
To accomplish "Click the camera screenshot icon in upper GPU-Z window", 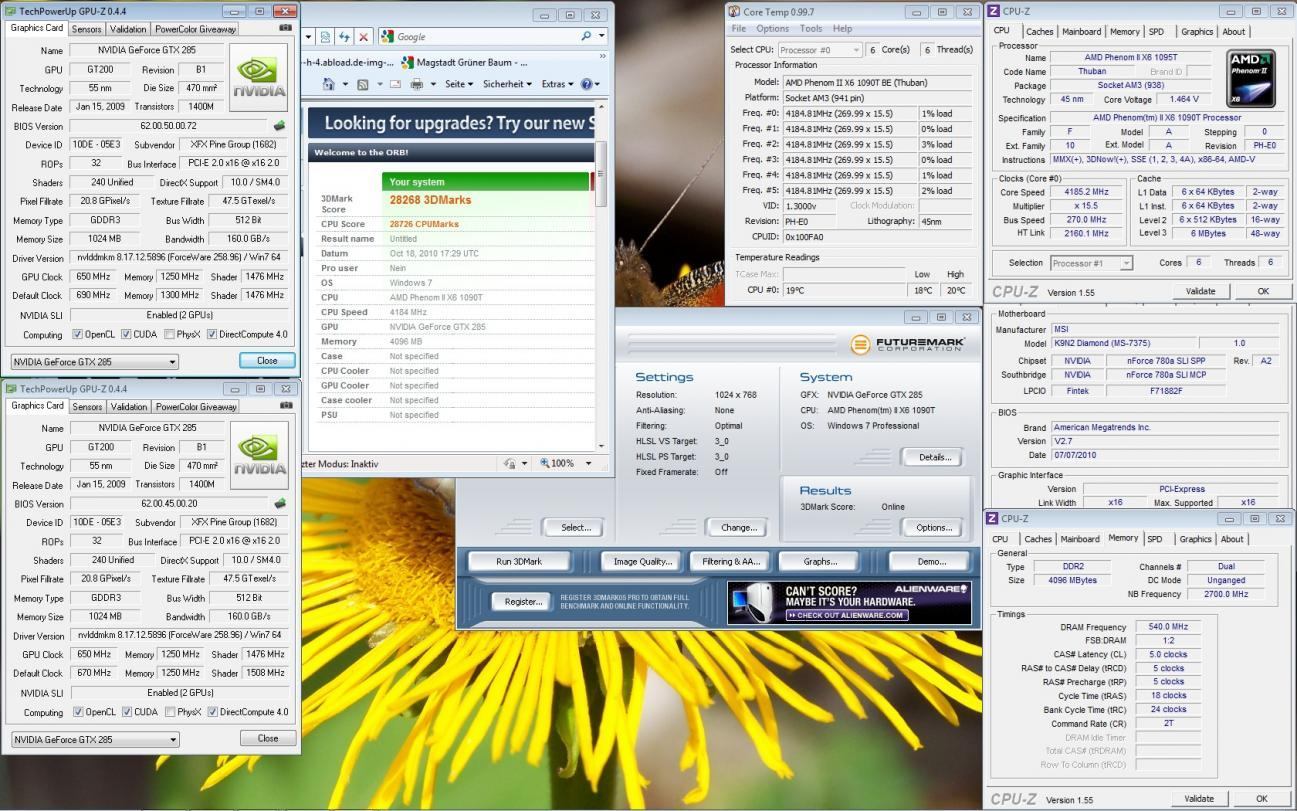I will point(286,28).
